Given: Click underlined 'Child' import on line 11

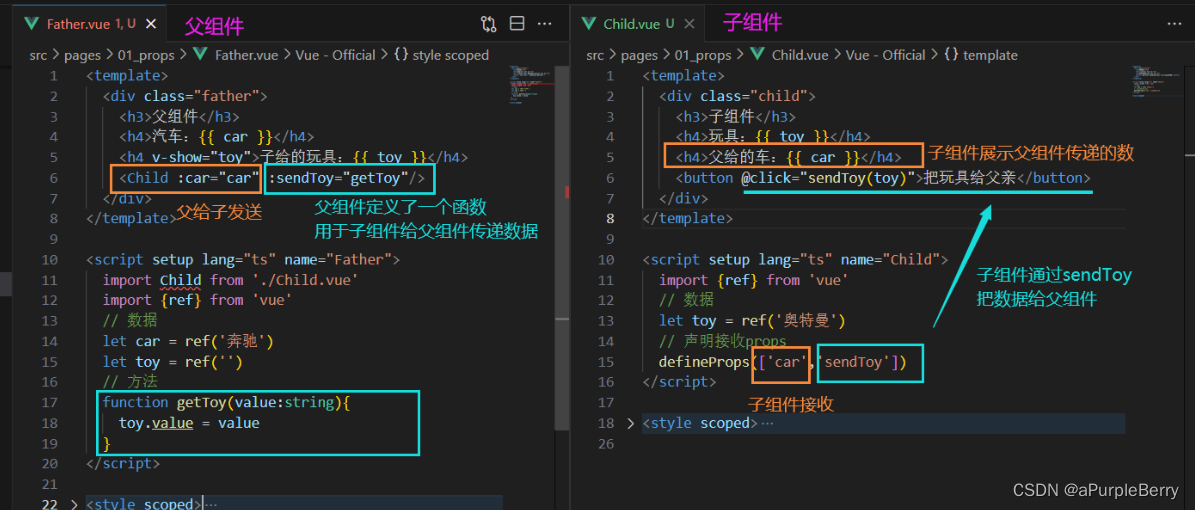Looking at the screenshot, I should (181, 280).
